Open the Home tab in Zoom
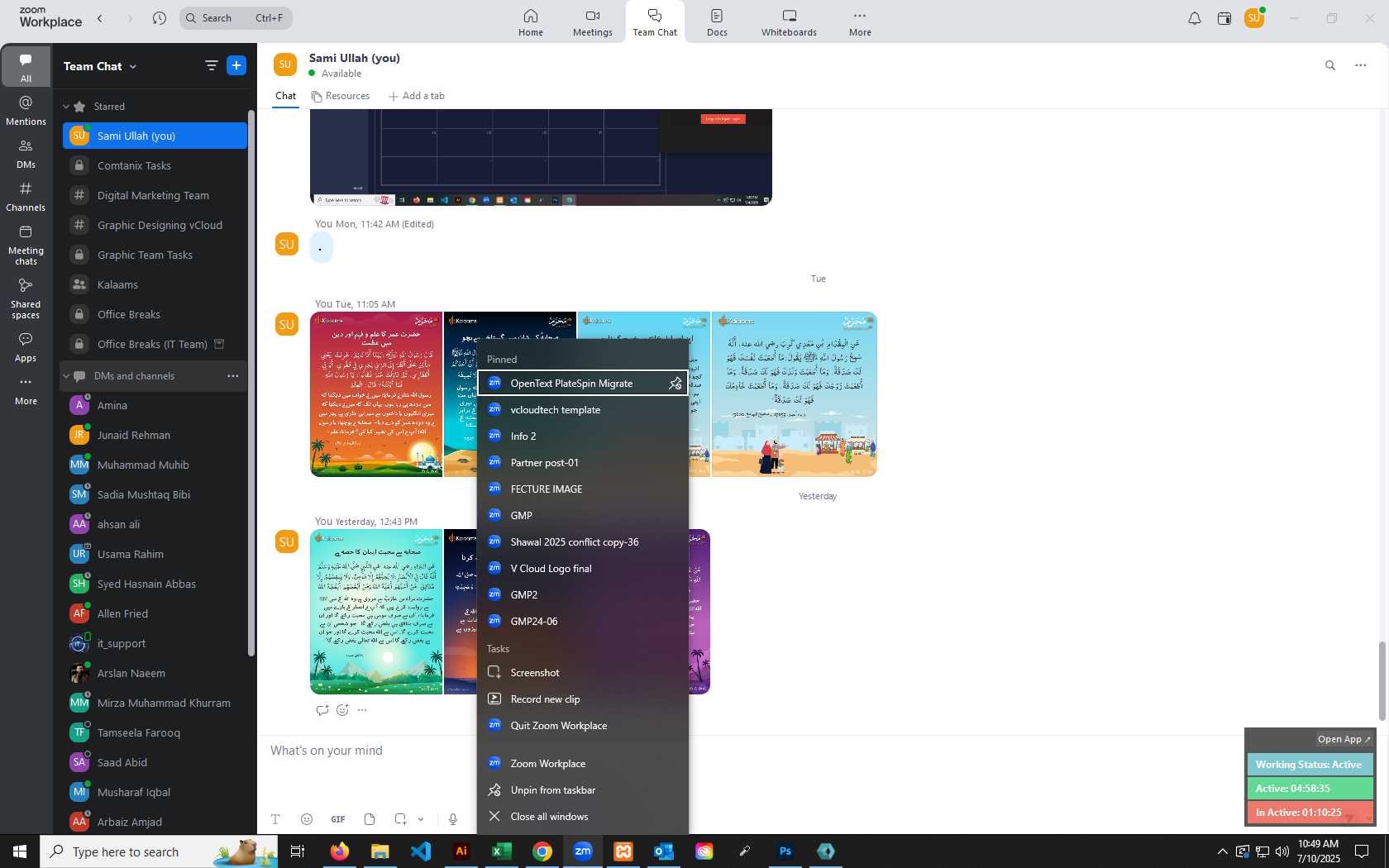The image size is (1389, 868). tap(531, 22)
